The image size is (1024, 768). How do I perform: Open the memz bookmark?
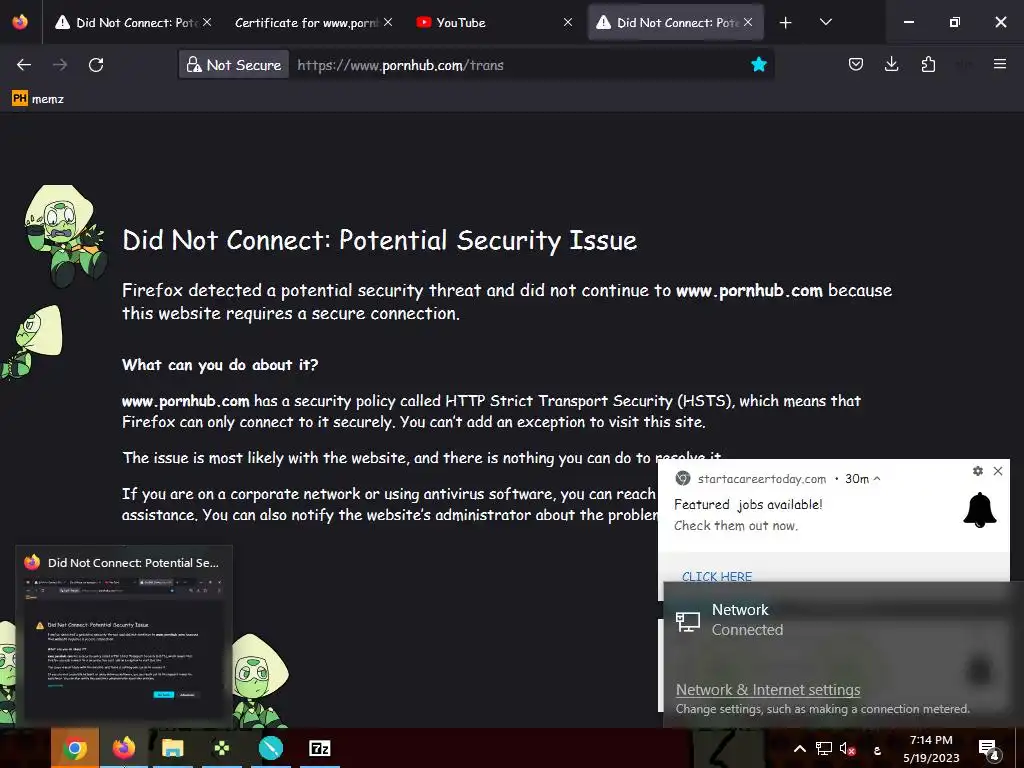(x=38, y=99)
